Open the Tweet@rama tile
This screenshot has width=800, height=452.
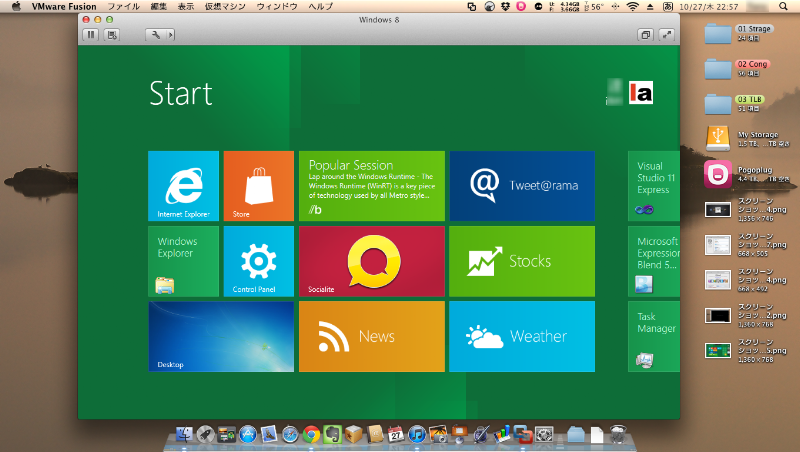pos(521,186)
